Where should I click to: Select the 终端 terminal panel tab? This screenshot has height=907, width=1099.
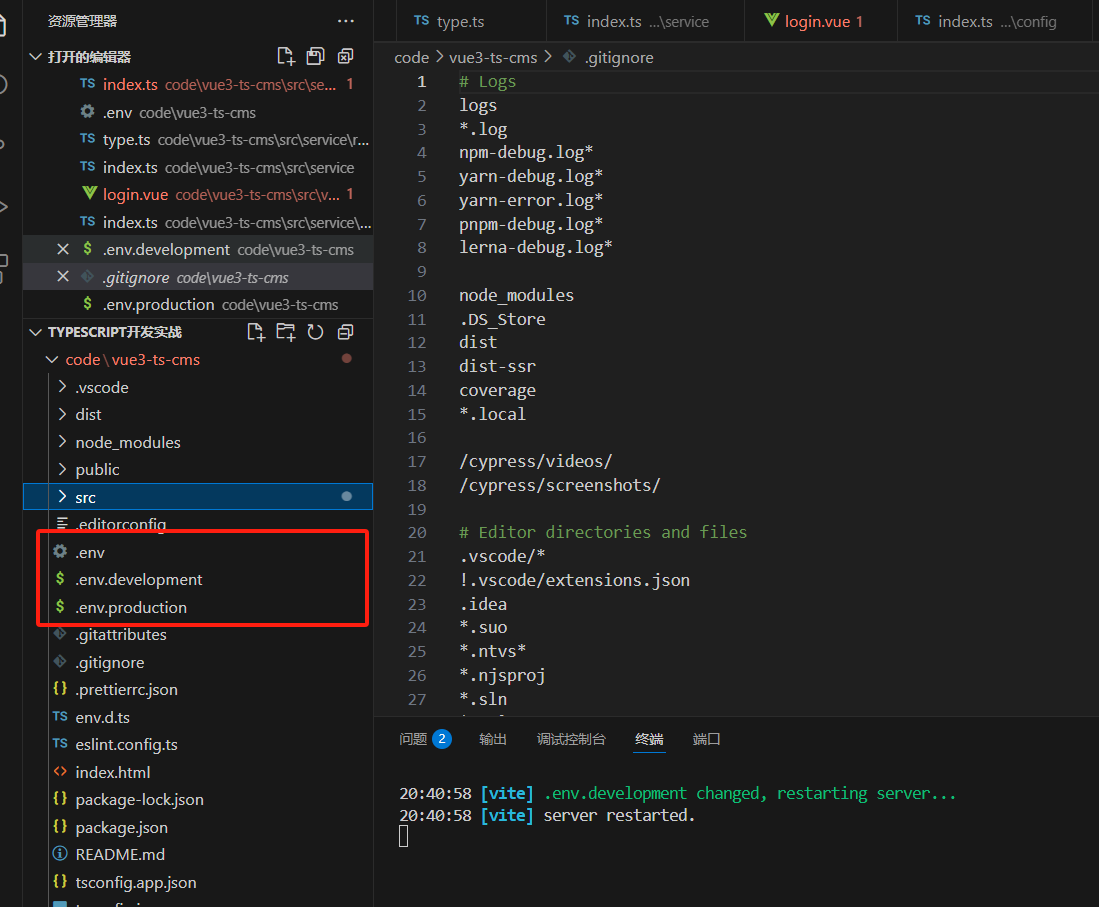pos(649,739)
